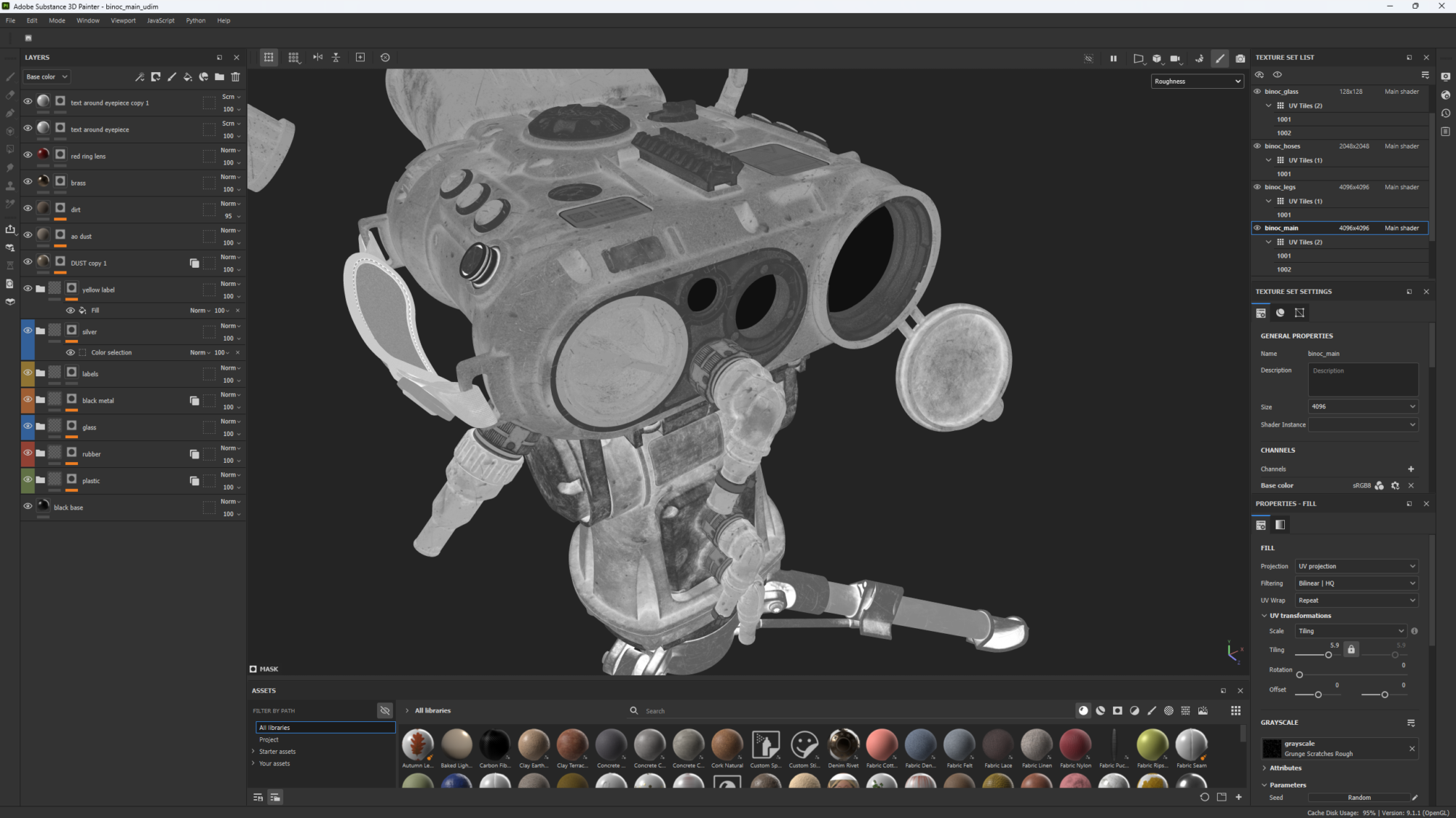1456x818 pixels.
Task: Click the camera screenshot icon in viewport toolbar
Action: click(x=1240, y=58)
